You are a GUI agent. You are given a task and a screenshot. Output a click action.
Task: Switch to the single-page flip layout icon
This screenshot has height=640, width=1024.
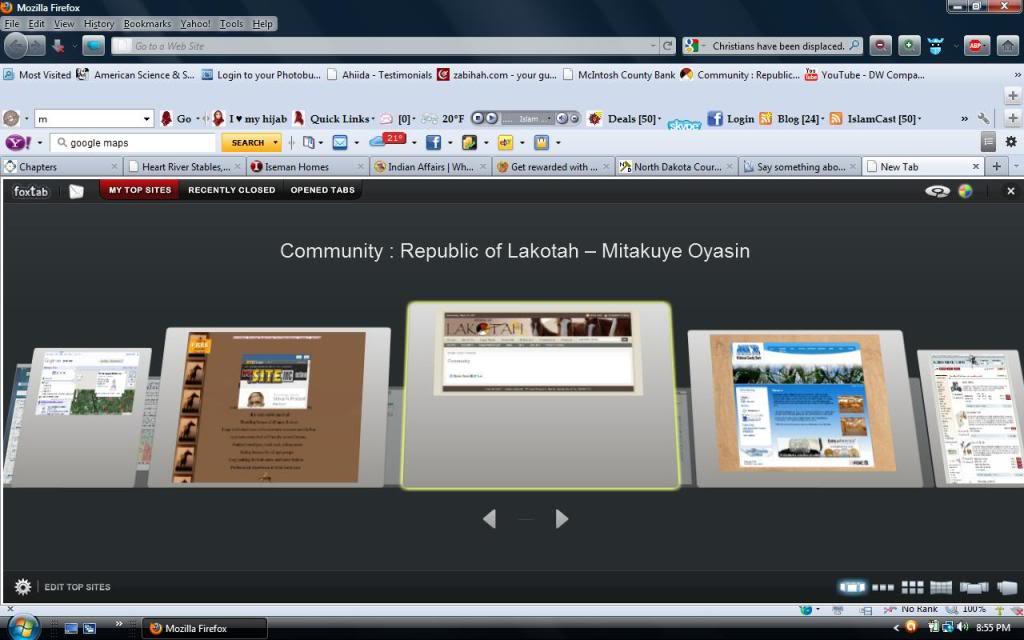1008,587
